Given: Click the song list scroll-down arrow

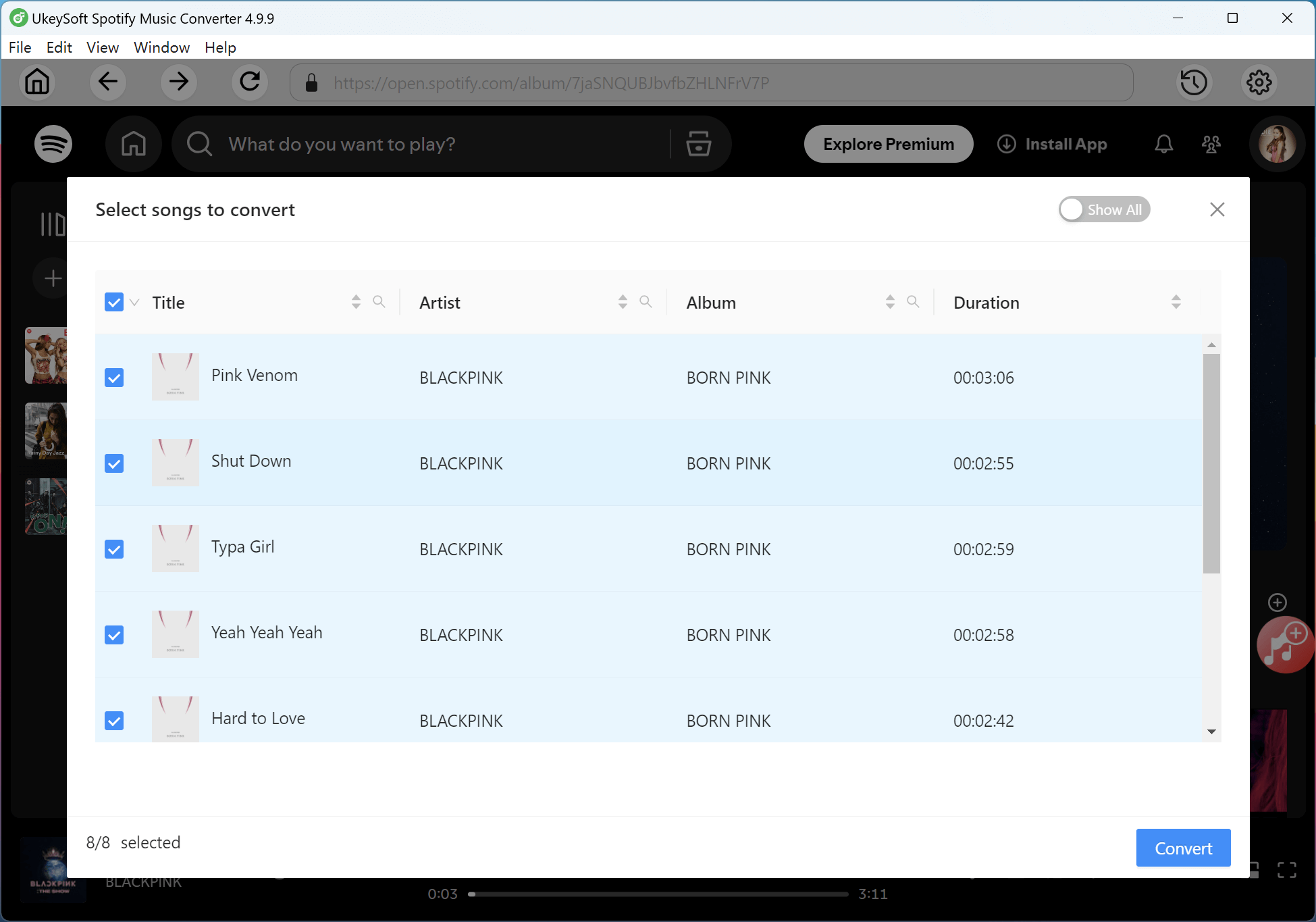Looking at the screenshot, I should coord(1211,732).
